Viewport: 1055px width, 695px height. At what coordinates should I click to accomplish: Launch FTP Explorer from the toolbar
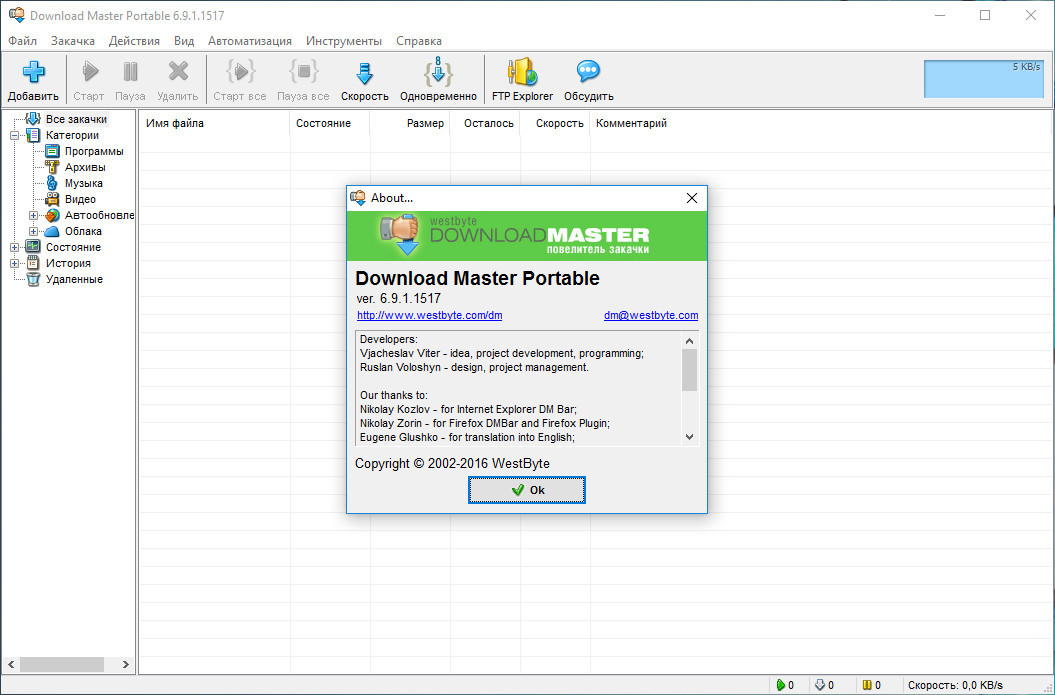(521, 73)
